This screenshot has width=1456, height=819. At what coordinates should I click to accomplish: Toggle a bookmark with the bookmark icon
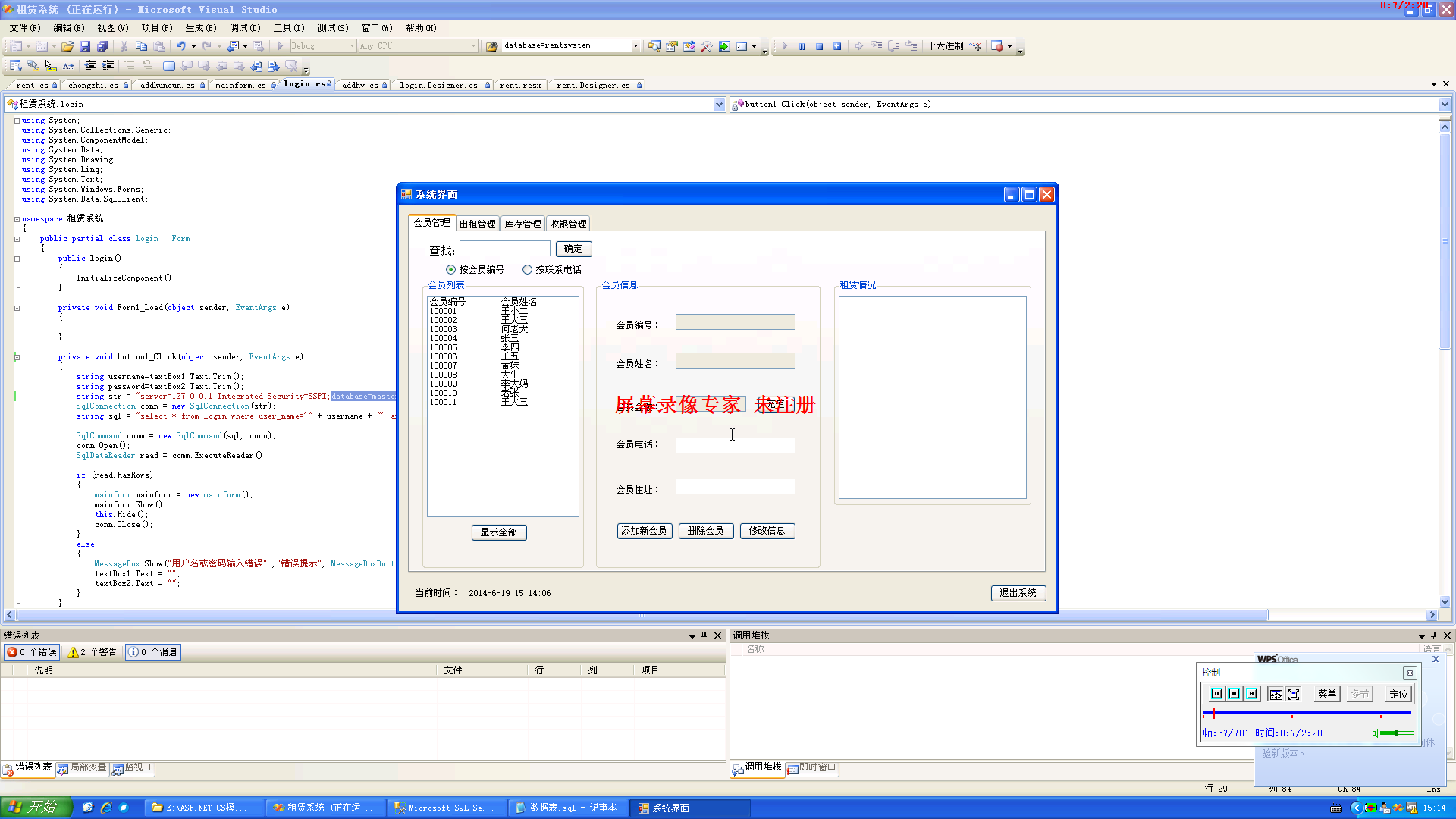169,66
